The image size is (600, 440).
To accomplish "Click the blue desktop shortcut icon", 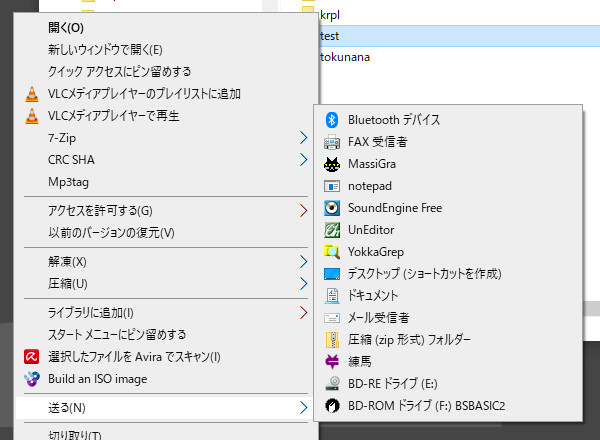I will tap(332, 274).
